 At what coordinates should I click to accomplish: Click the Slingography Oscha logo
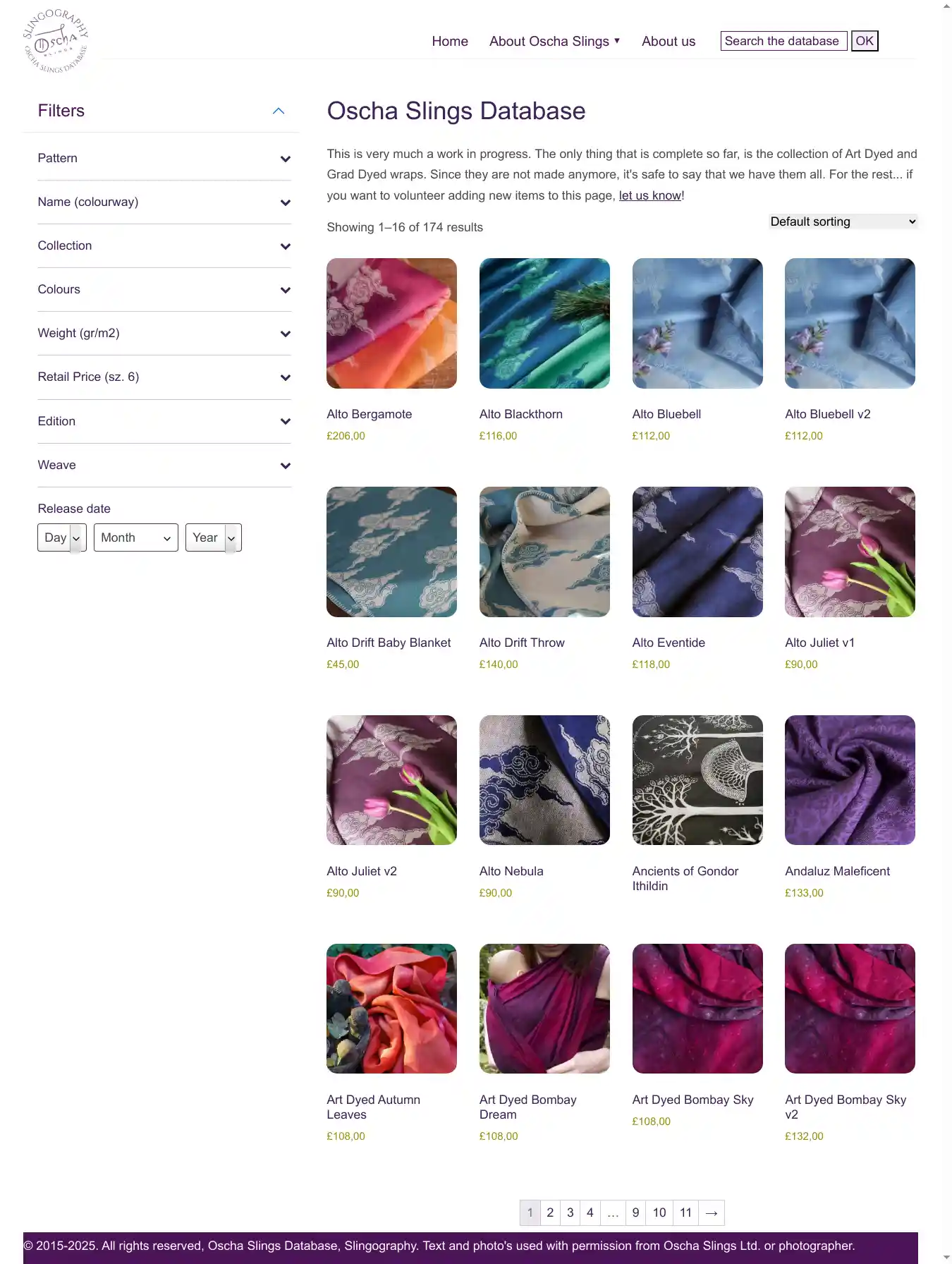(x=56, y=41)
